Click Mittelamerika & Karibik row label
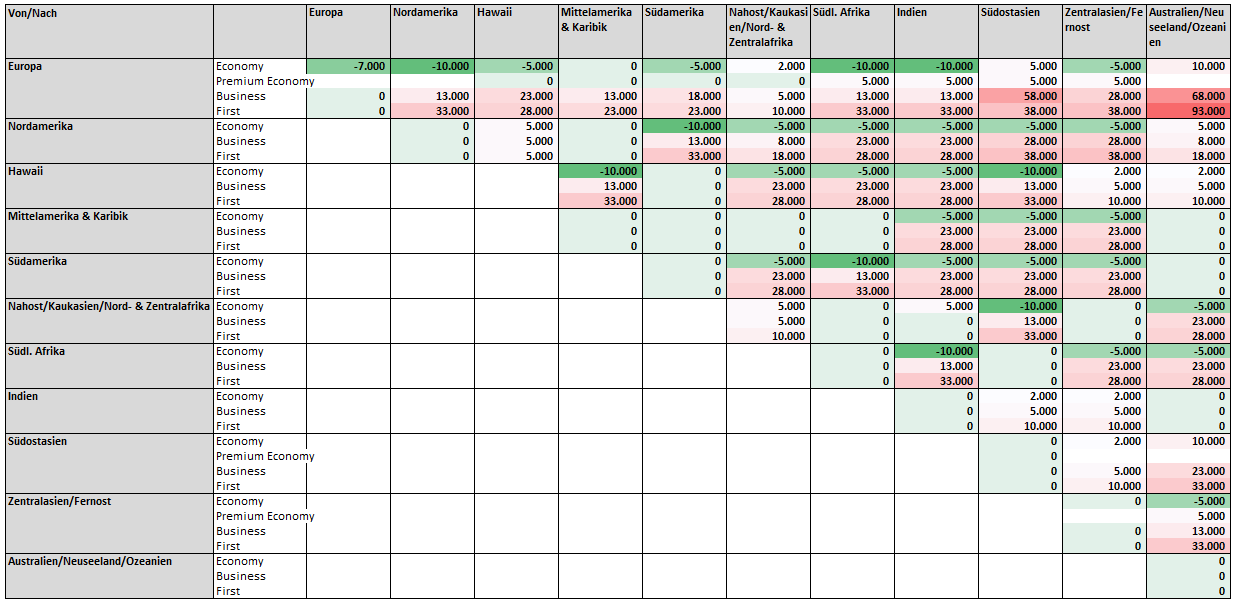This screenshot has width=1236, height=603. [x=109, y=231]
